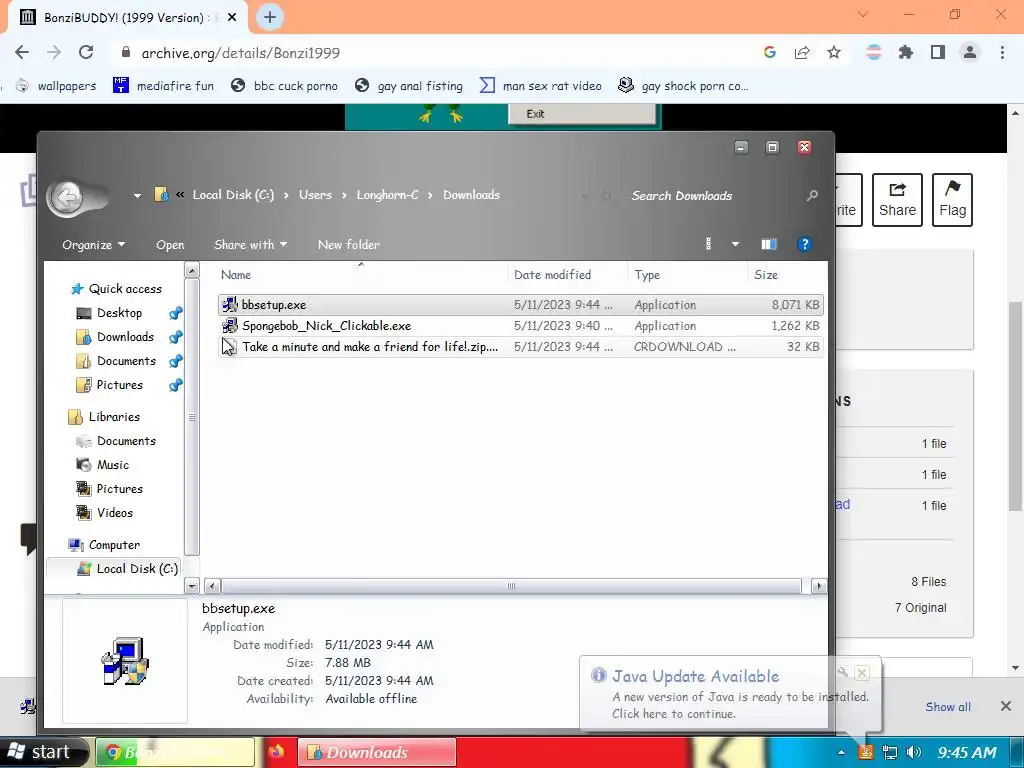Viewport: 1024px width, 768px height.
Task: Open the Organize menu
Action: pyautogui.click(x=93, y=245)
